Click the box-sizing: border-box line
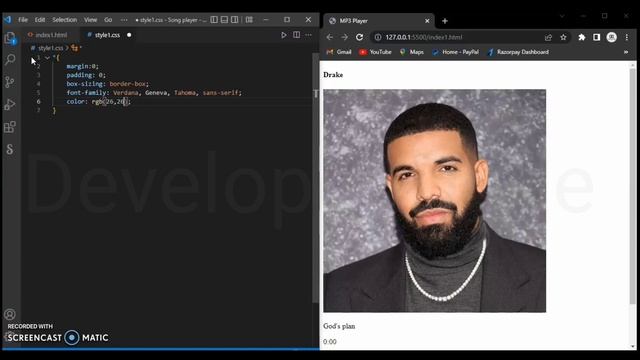Image resolution: width=640 pixels, height=360 pixels. [108, 84]
